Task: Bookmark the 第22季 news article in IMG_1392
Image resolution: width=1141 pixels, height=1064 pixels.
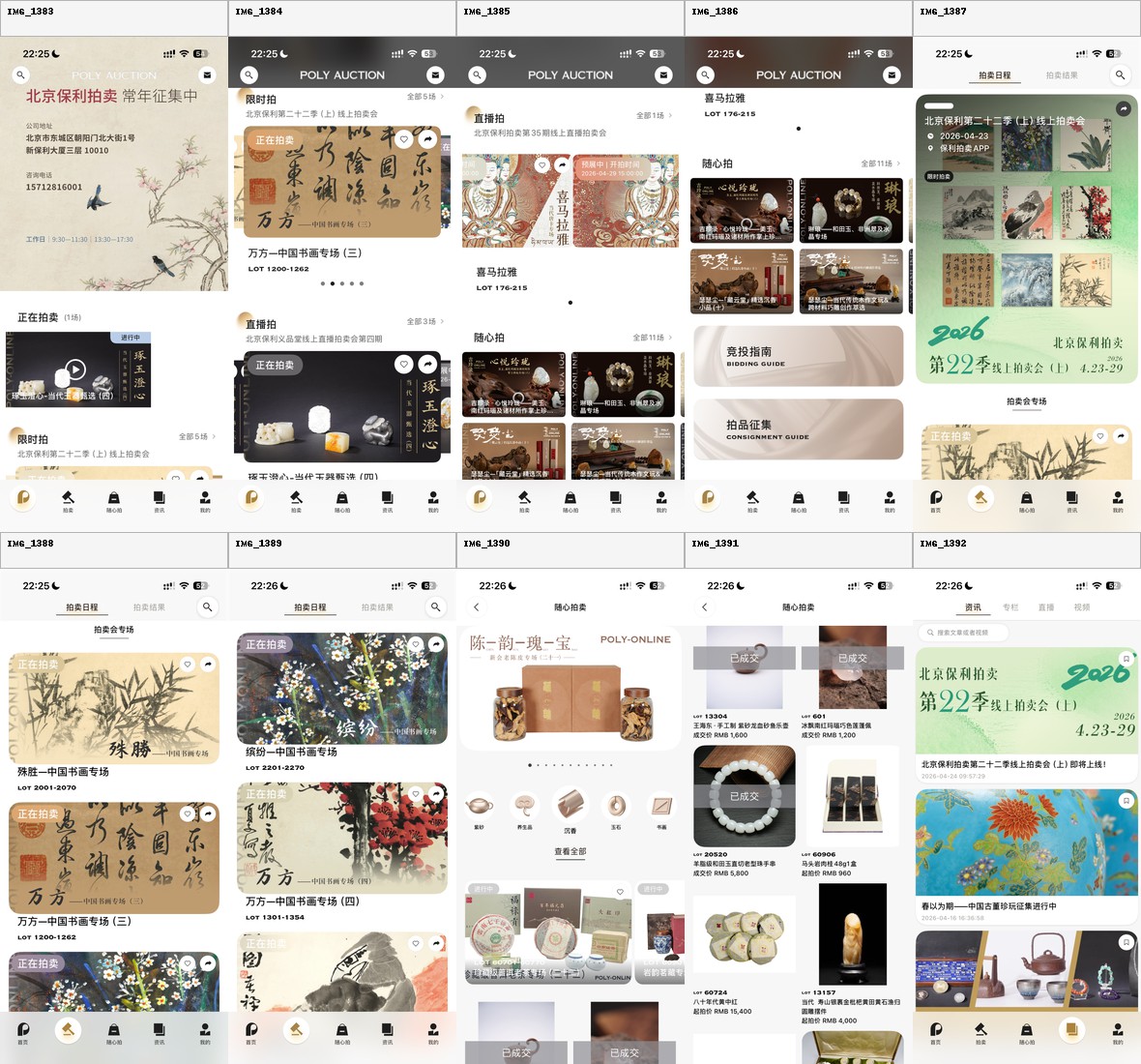Action: (x=1126, y=659)
